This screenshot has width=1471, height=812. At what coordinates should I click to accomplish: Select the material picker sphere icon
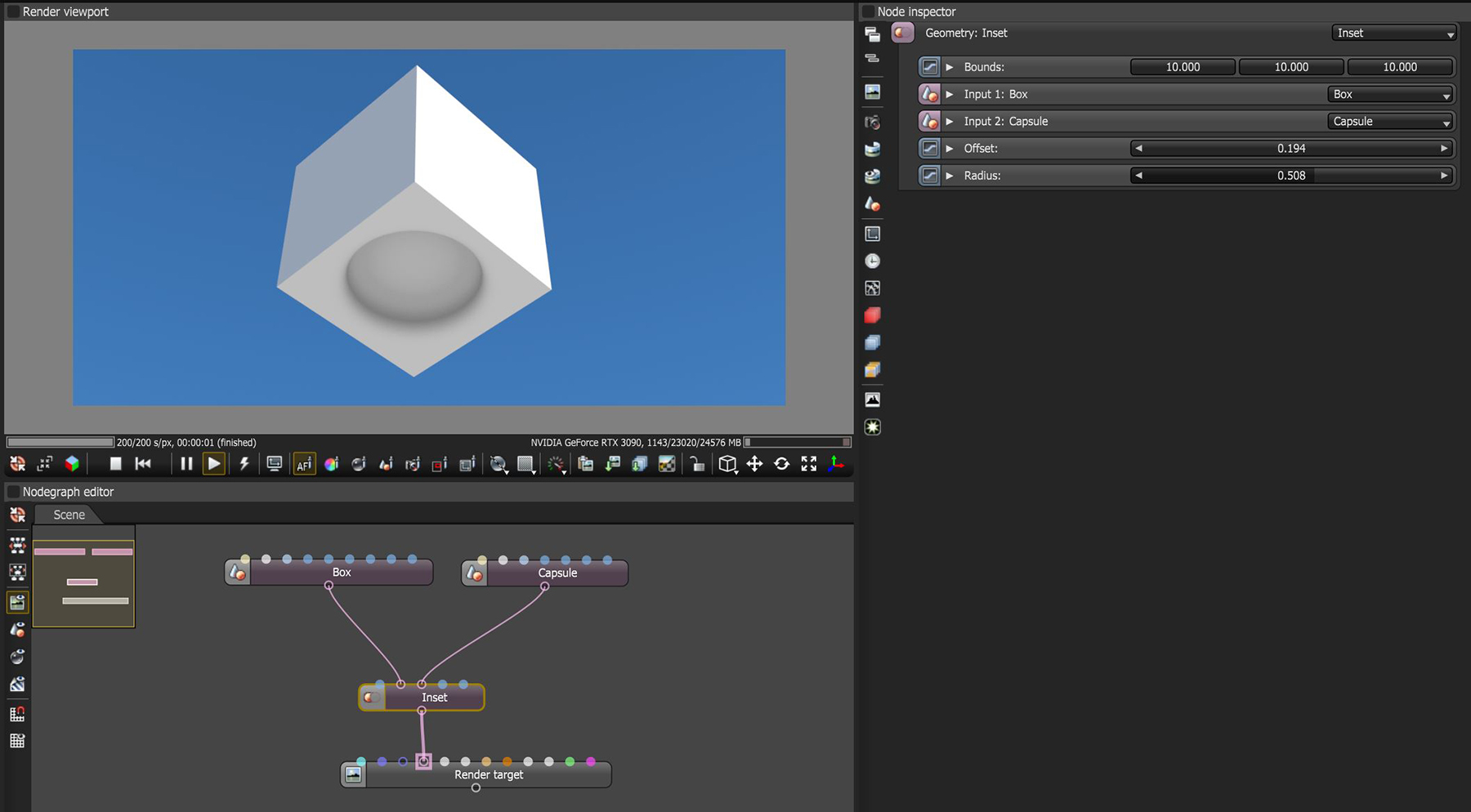(358, 464)
